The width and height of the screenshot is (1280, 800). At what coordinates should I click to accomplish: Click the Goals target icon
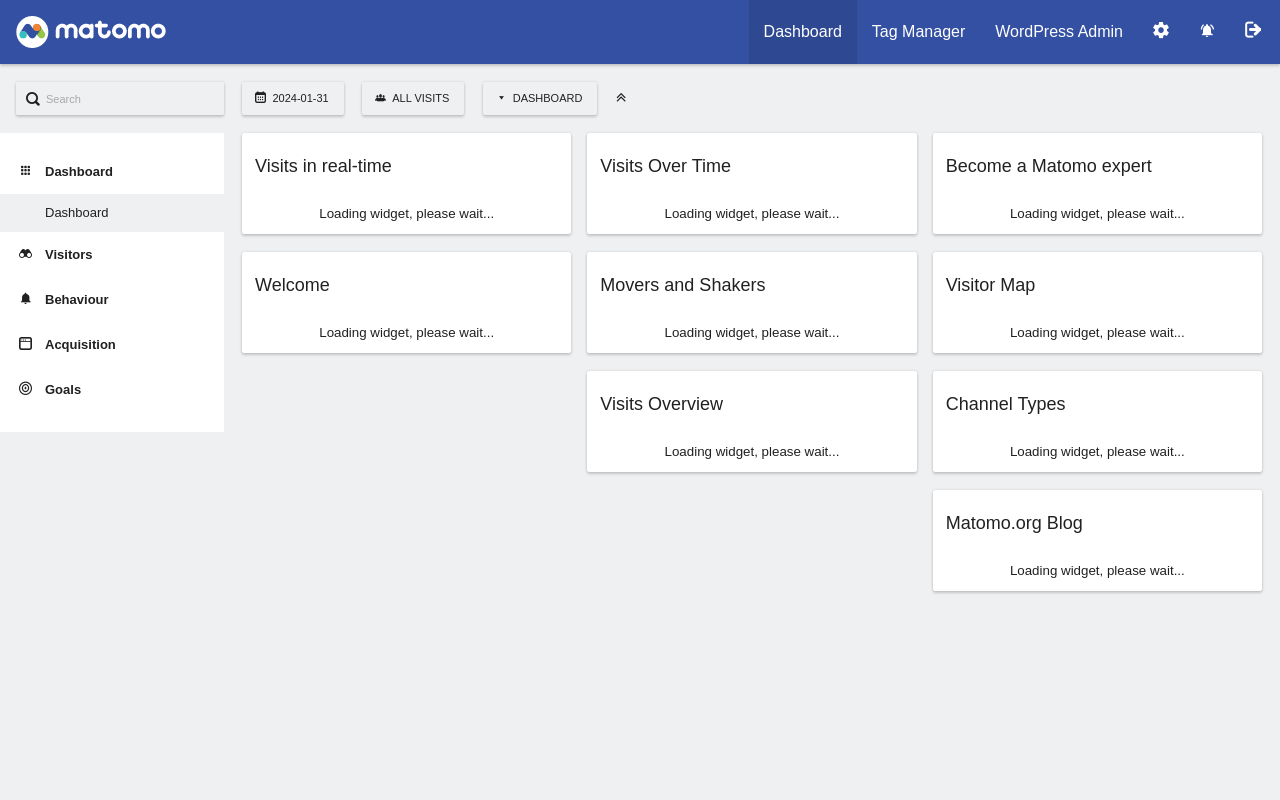[25, 389]
